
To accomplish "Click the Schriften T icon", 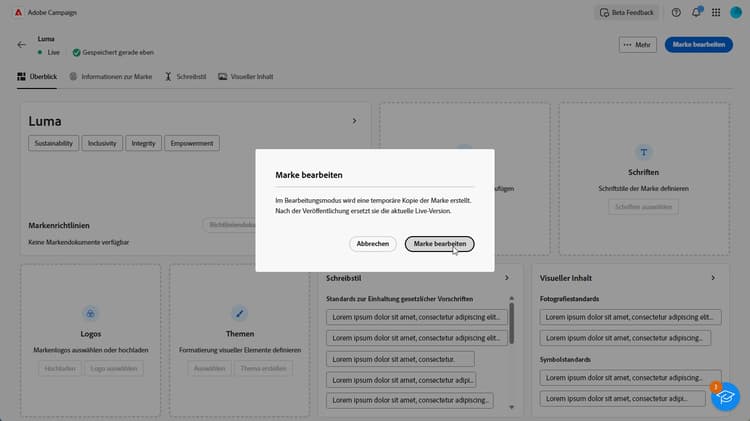I will click(x=643, y=152).
